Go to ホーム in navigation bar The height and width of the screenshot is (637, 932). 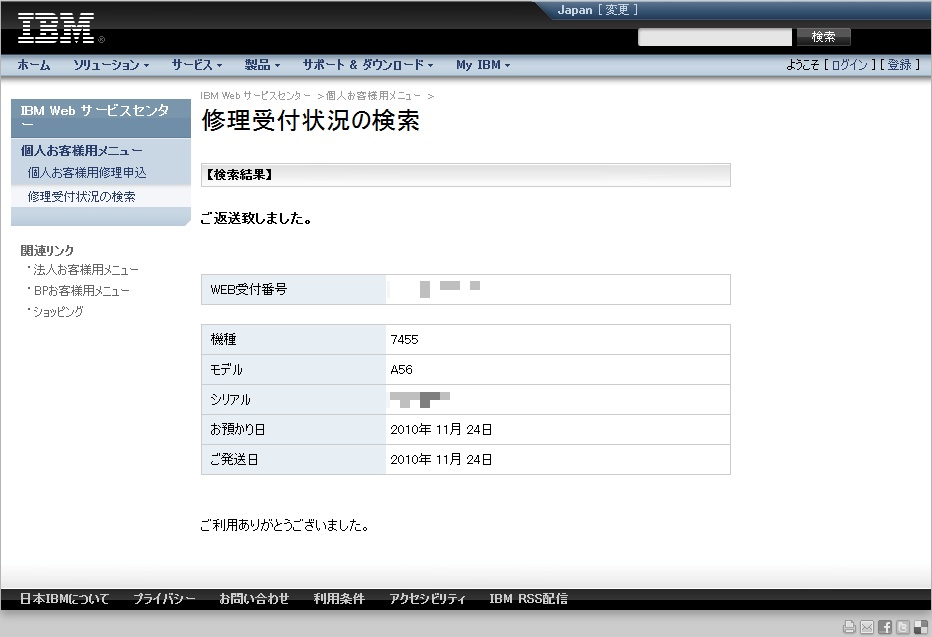34,65
